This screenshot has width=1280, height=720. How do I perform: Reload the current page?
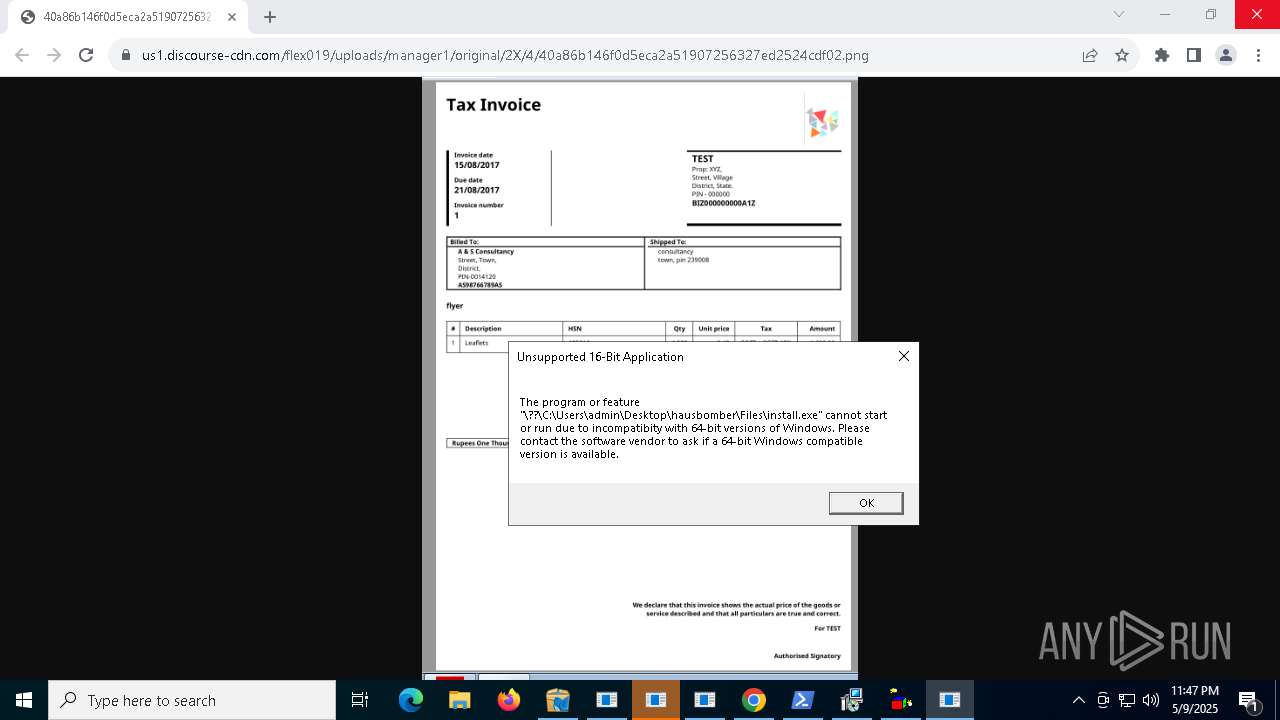[86, 55]
